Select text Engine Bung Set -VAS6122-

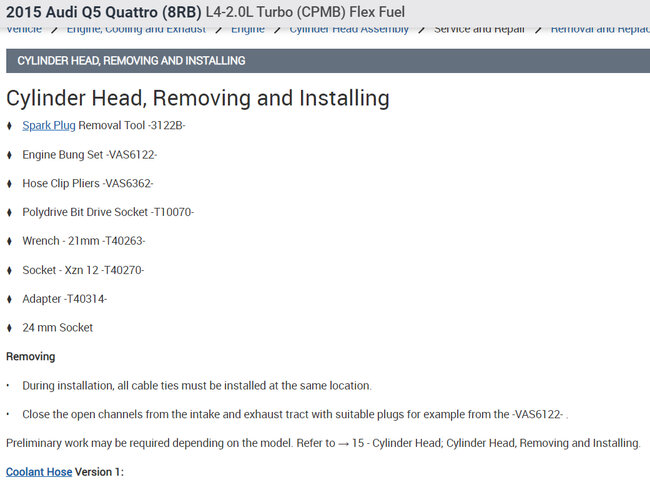pos(90,155)
